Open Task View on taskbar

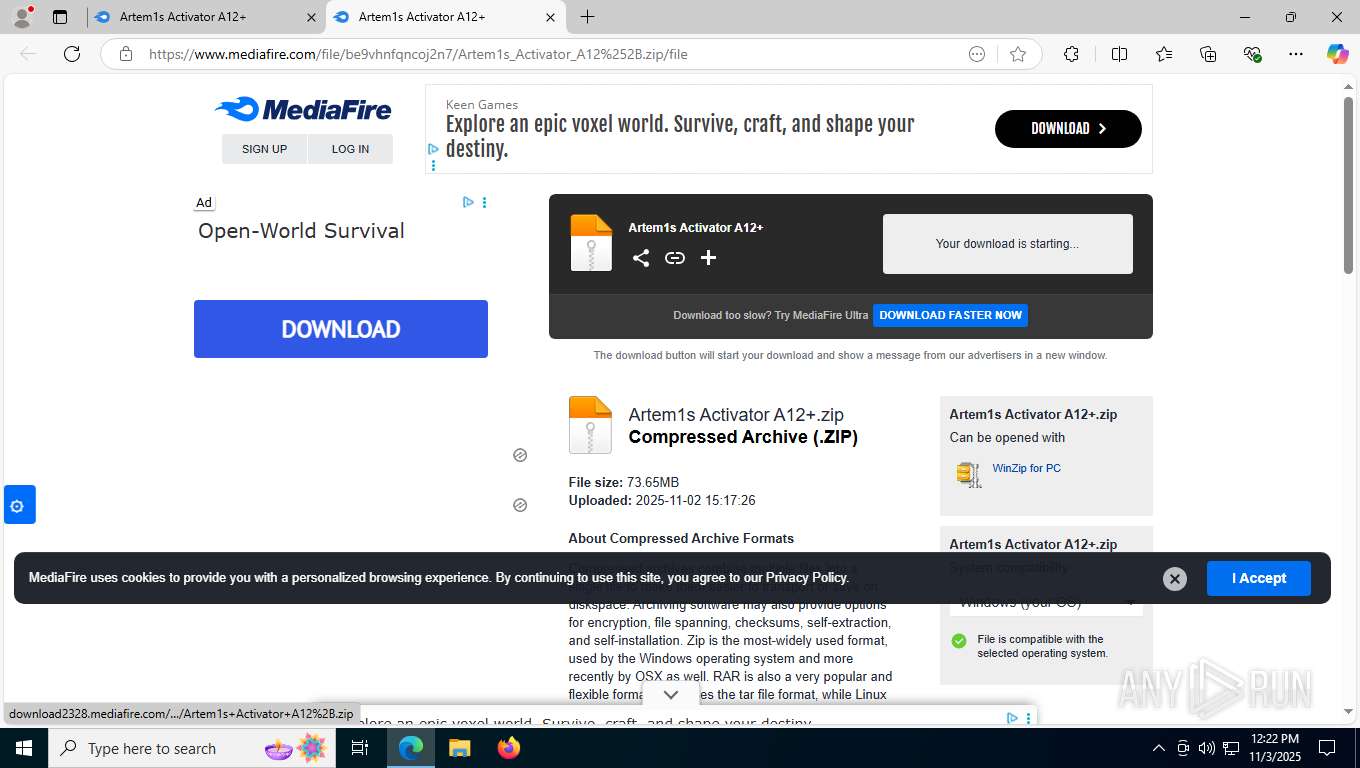(360, 748)
